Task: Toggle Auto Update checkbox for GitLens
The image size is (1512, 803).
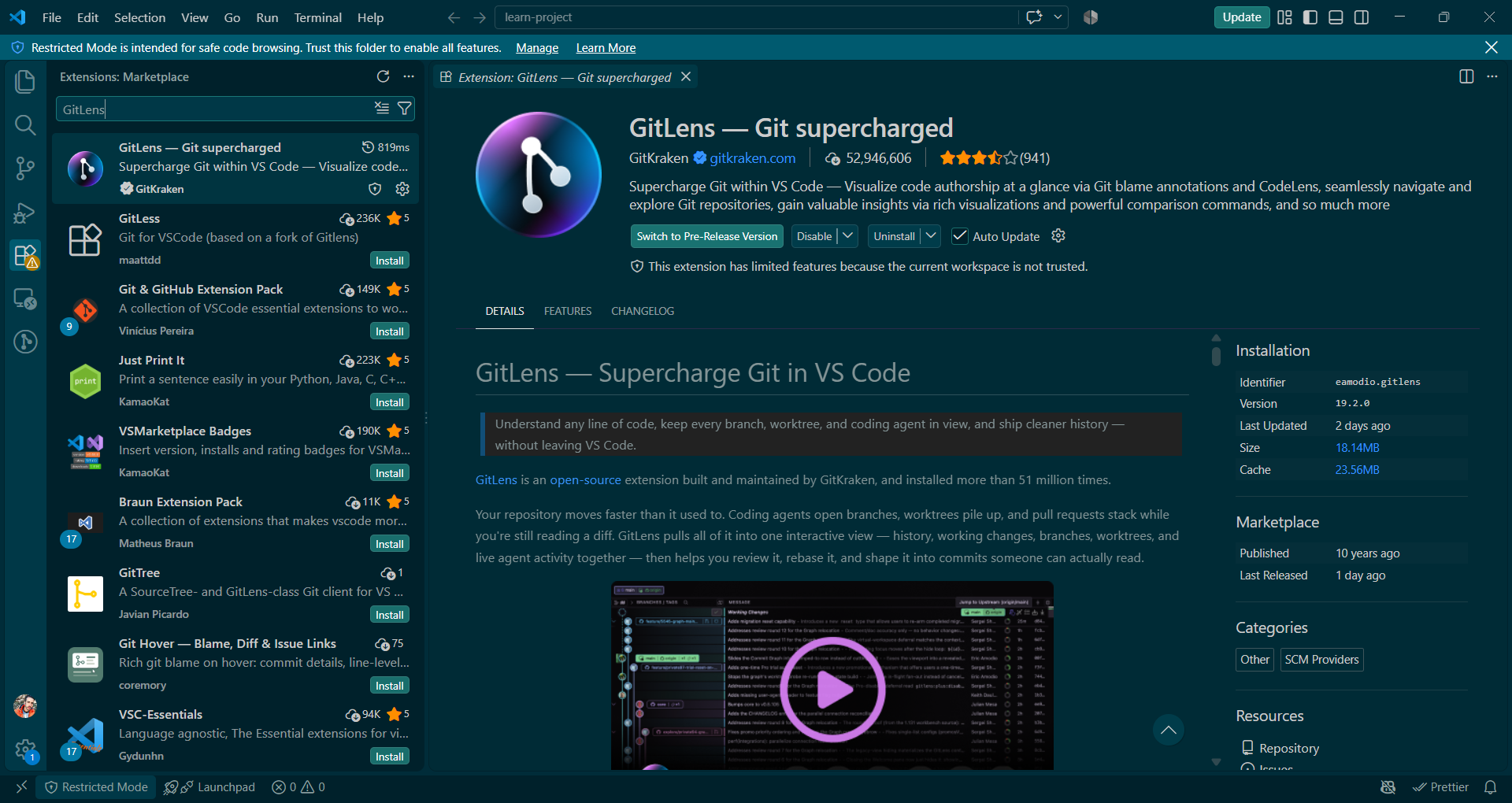Action: [x=960, y=236]
